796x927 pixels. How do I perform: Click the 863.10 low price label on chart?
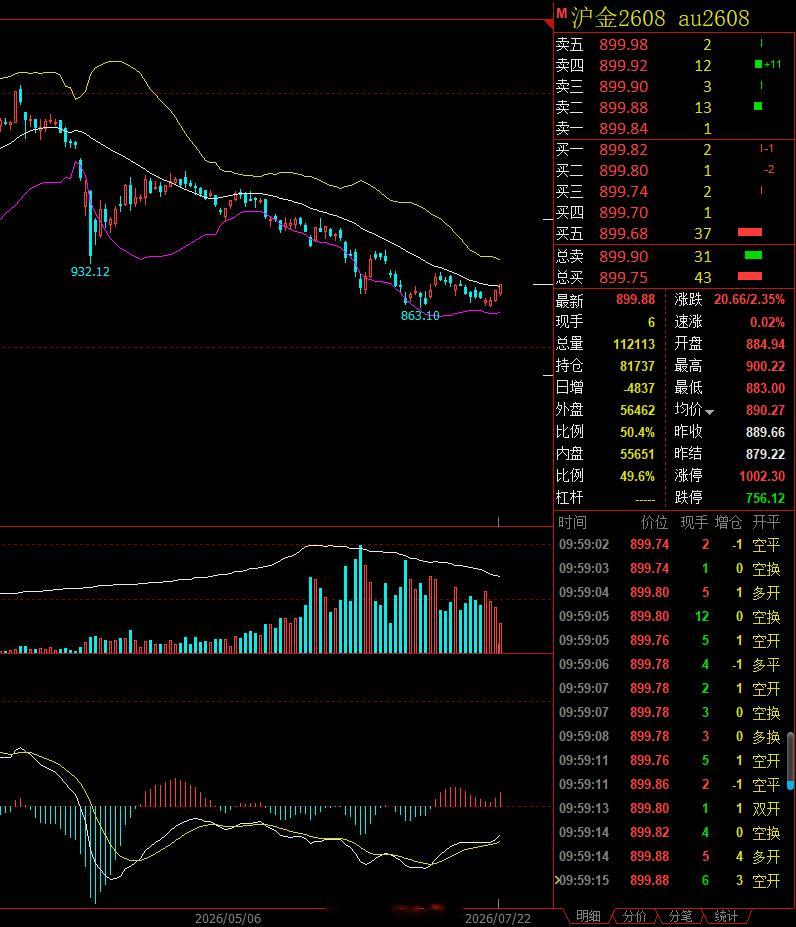pyautogui.click(x=420, y=316)
